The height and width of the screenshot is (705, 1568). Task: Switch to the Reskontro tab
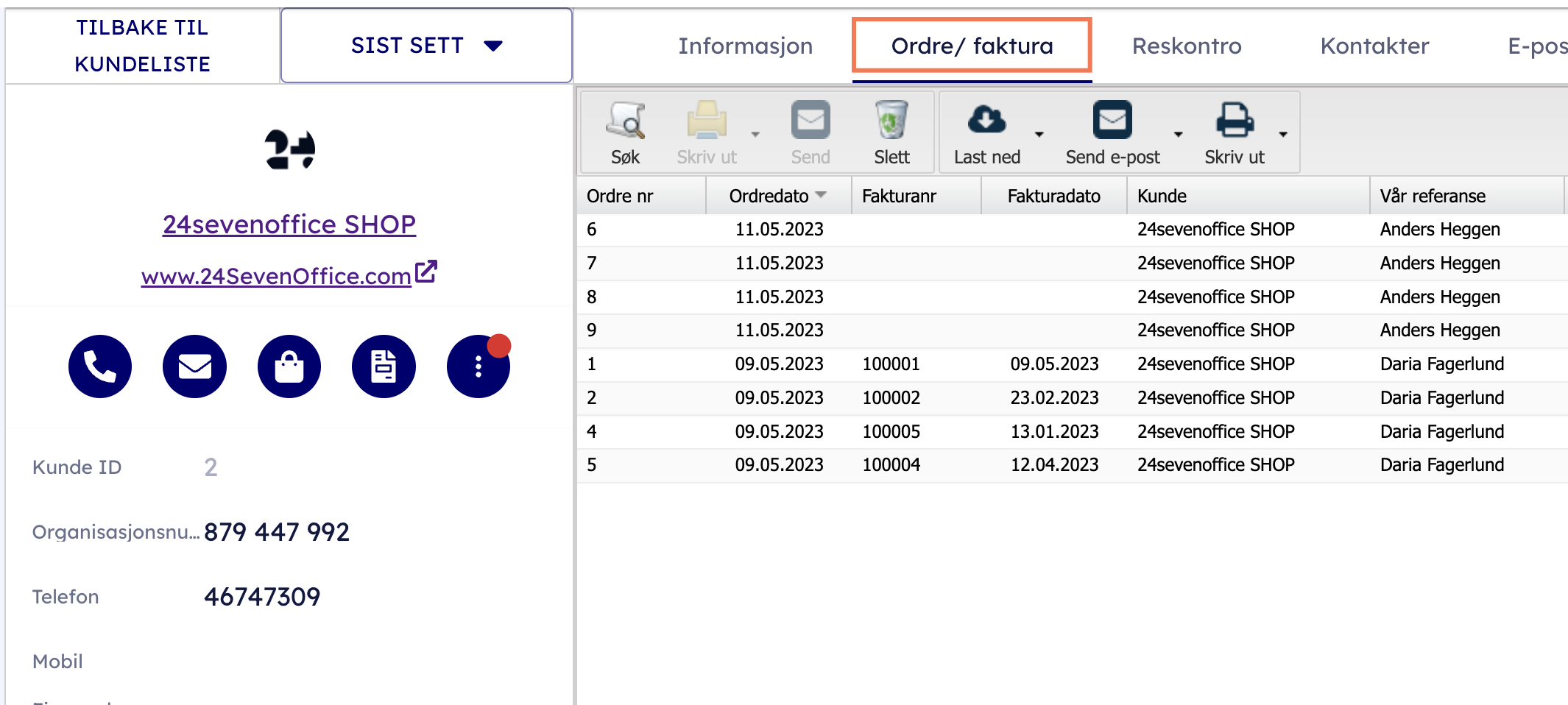[x=1186, y=46]
